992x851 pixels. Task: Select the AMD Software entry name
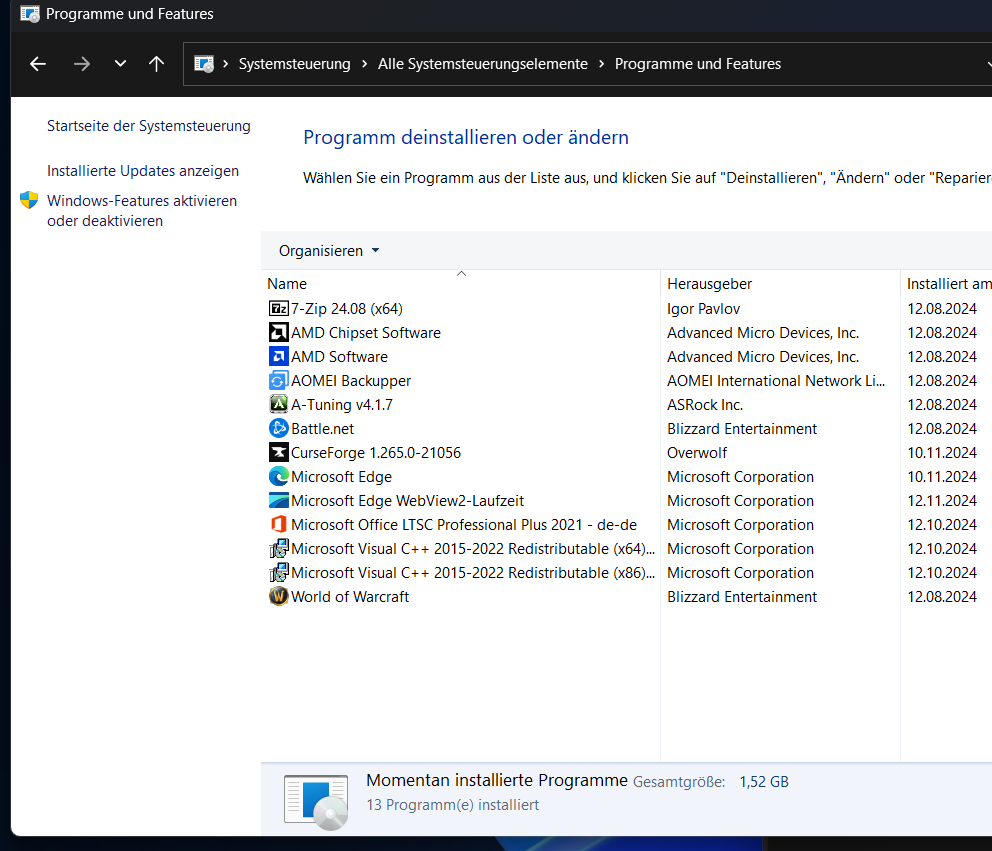(x=339, y=357)
